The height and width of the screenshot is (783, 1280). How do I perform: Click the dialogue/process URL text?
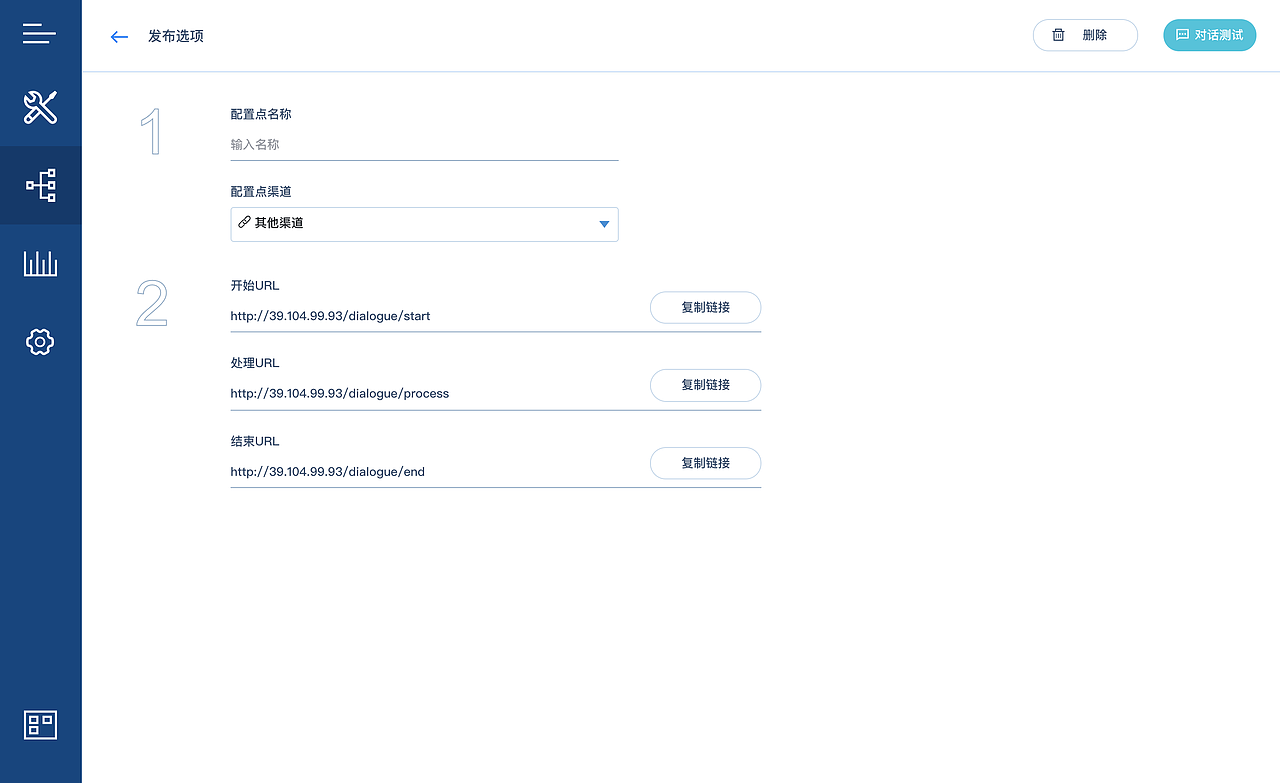[x=339, y=394]
